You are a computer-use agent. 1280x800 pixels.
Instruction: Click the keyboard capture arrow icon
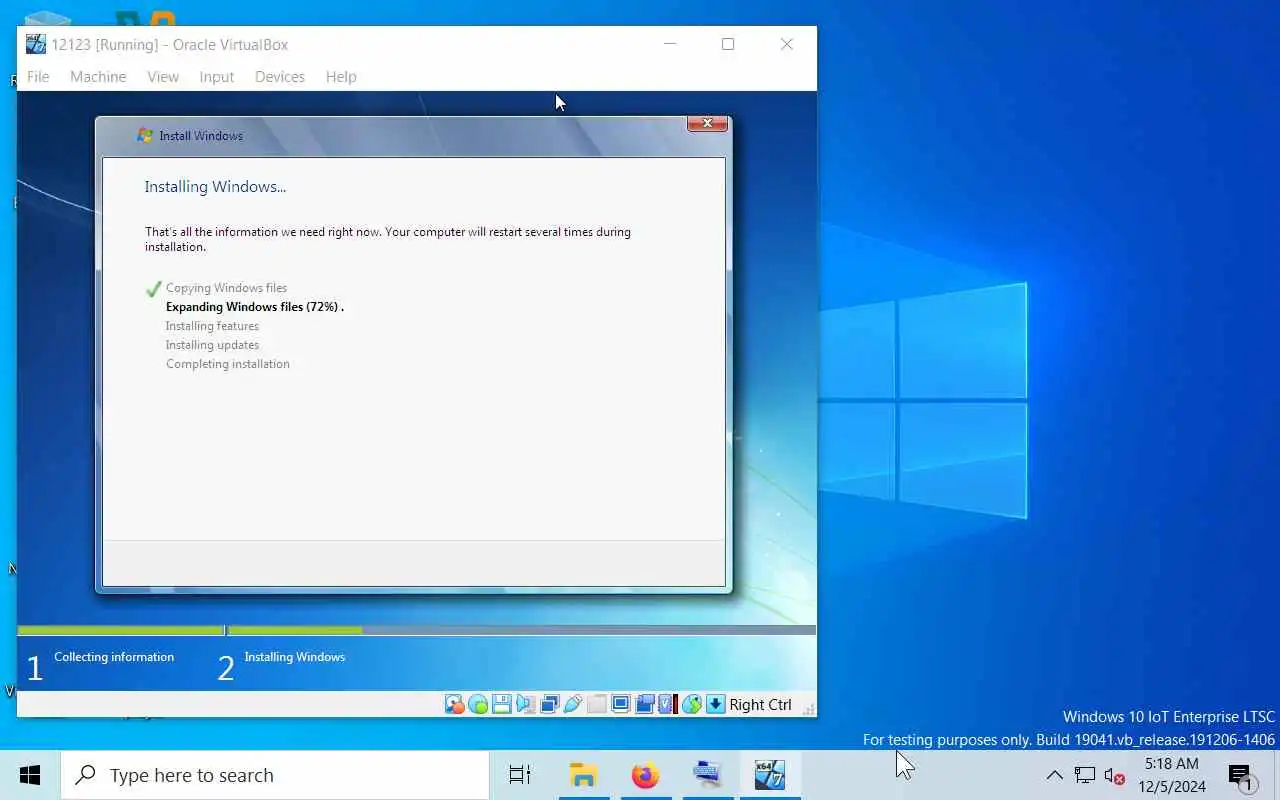[716, 704]
